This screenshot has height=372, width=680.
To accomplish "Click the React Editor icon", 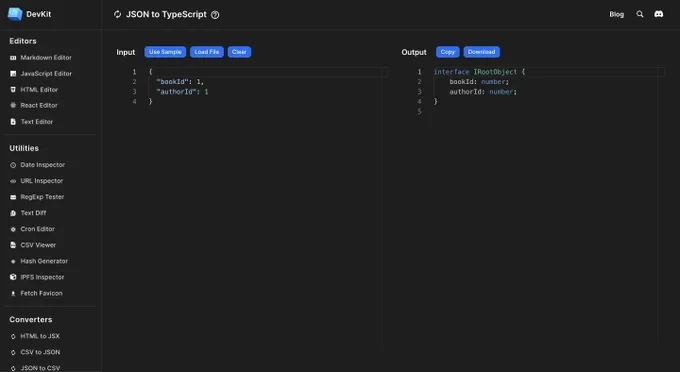I will [13, 105].
